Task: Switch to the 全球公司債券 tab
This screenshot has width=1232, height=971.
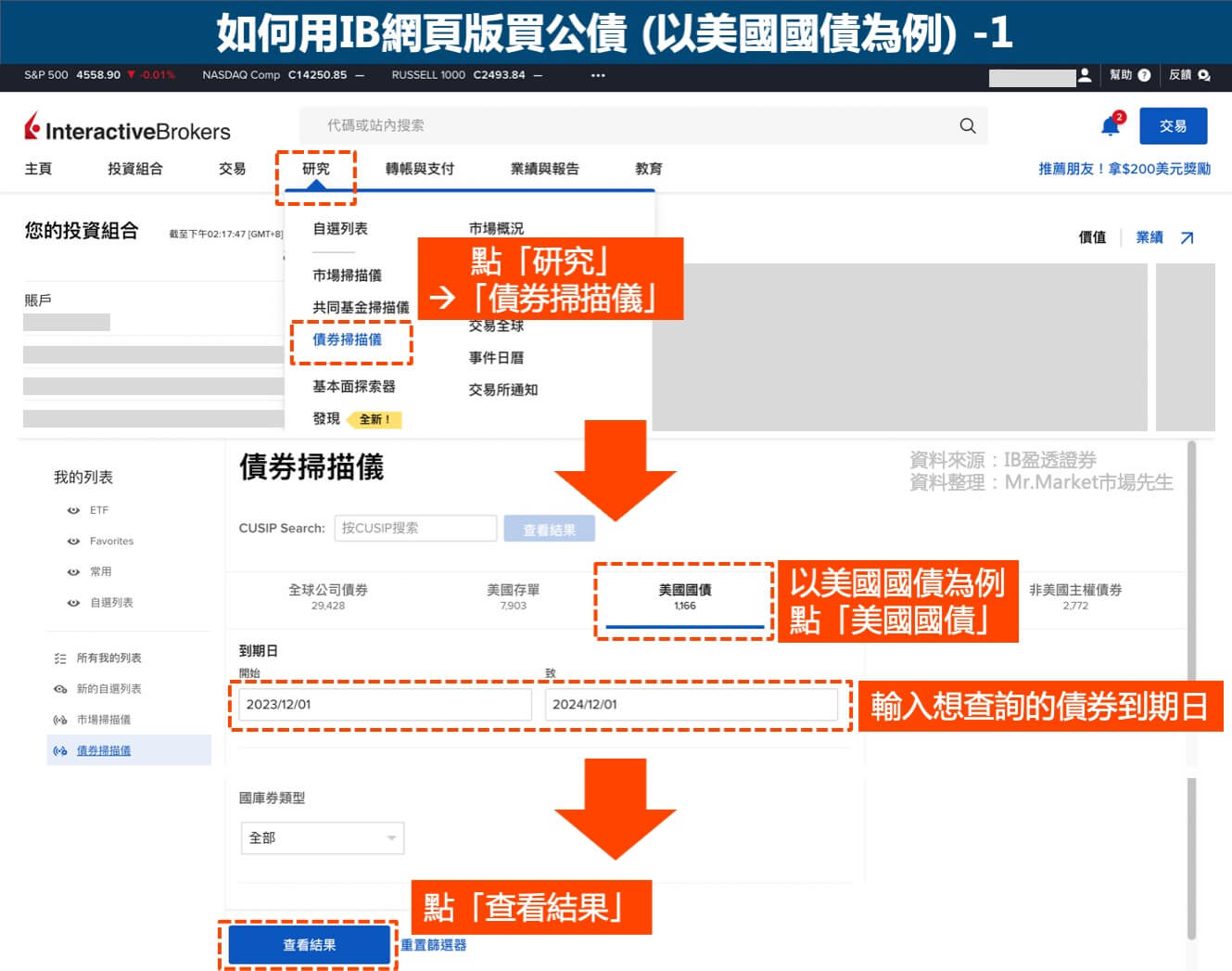Action: tap(328, 596)
